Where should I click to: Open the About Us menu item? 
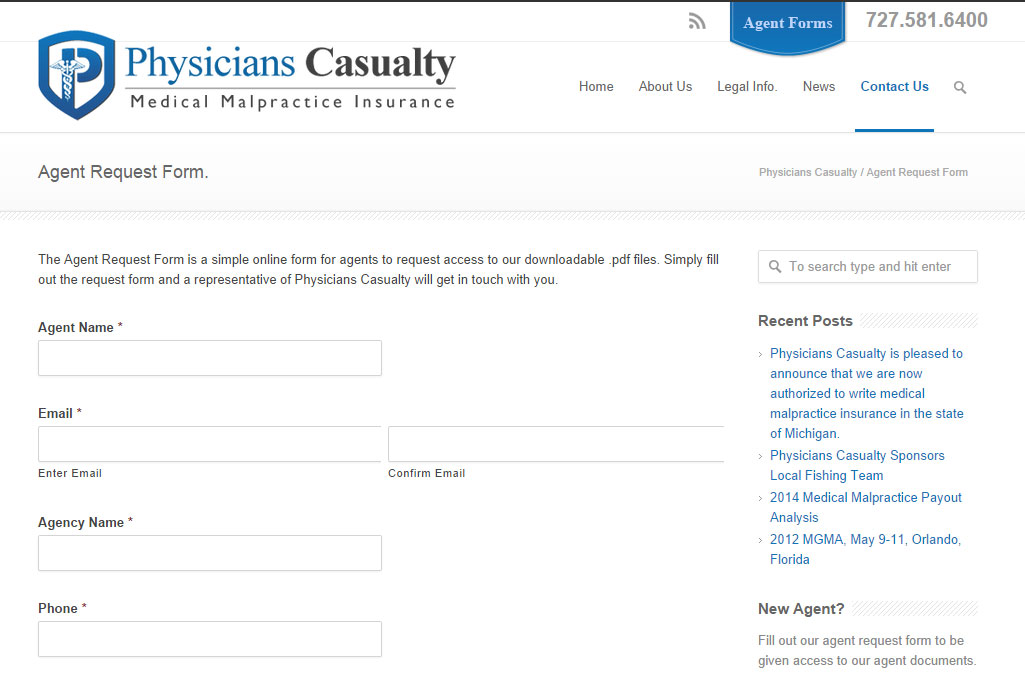(x=665, y=86)
